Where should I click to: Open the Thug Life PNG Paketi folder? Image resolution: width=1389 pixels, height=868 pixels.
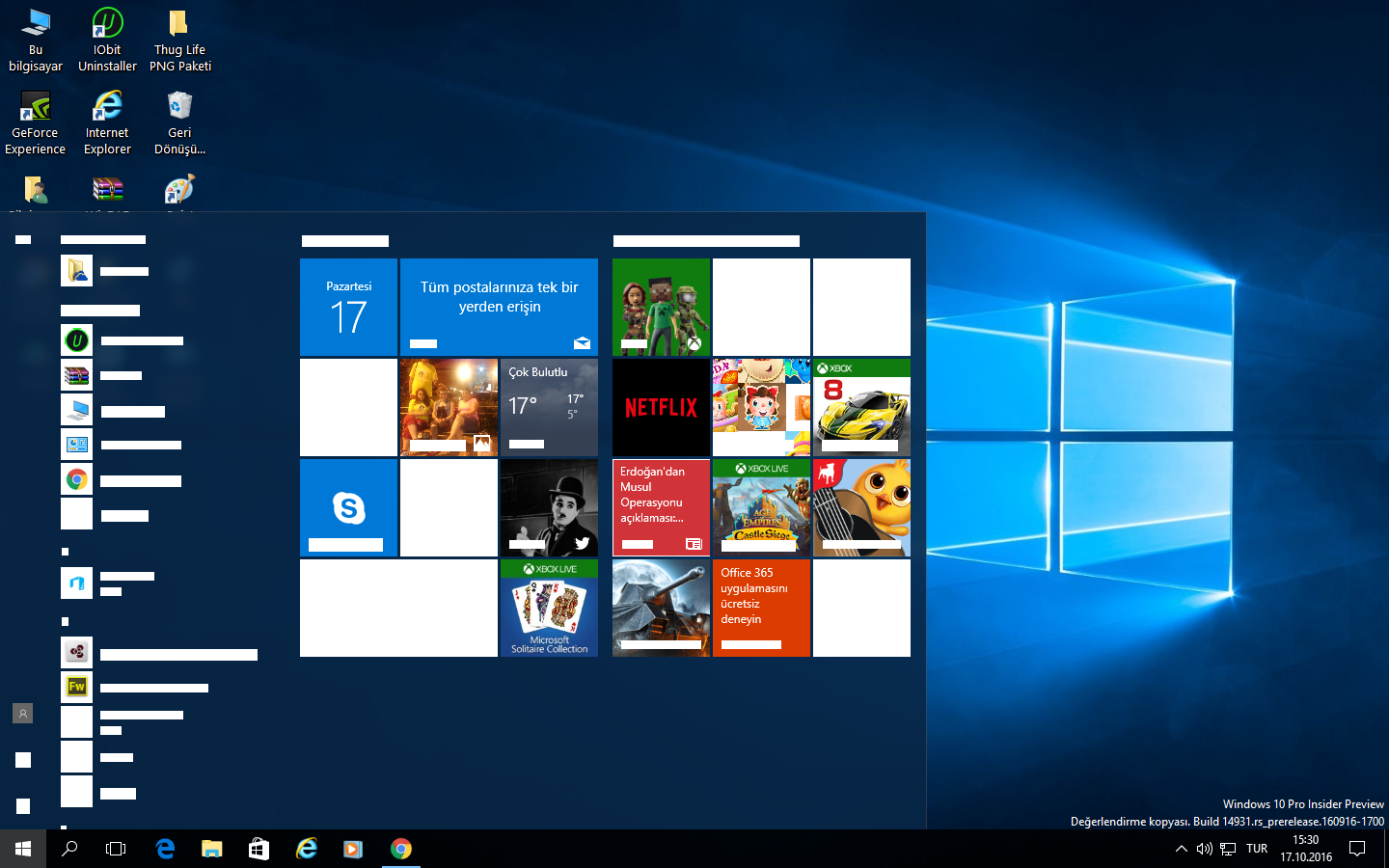pyautogui.click(x=179, y=41)
